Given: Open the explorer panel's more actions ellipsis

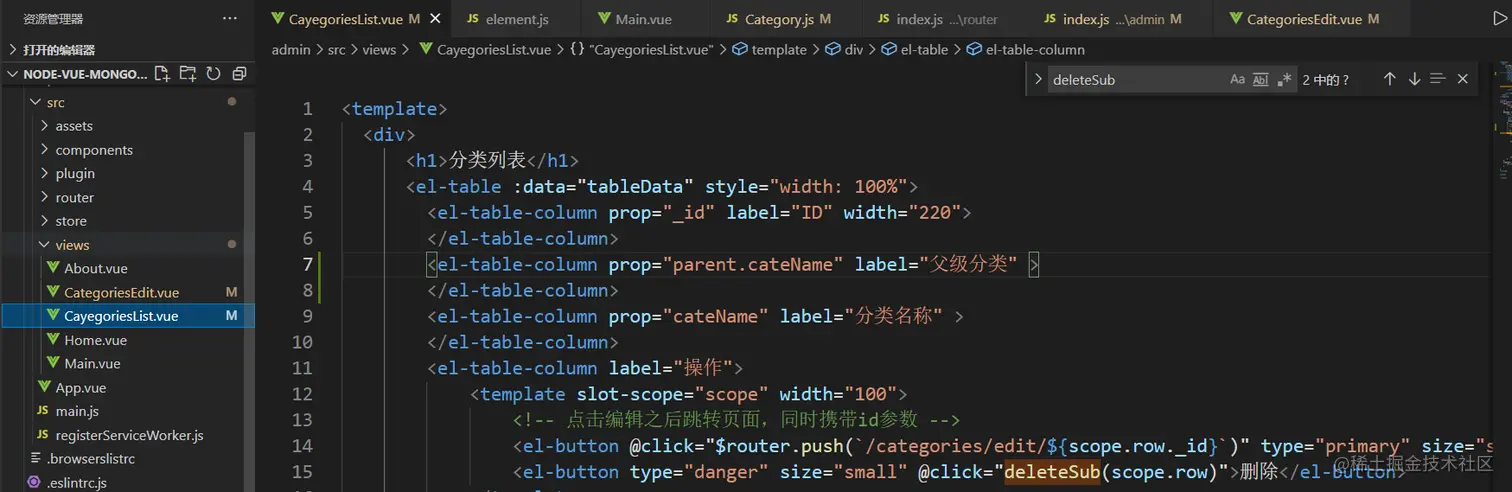Looking at the screenshot, I should (x=230, y=18).
